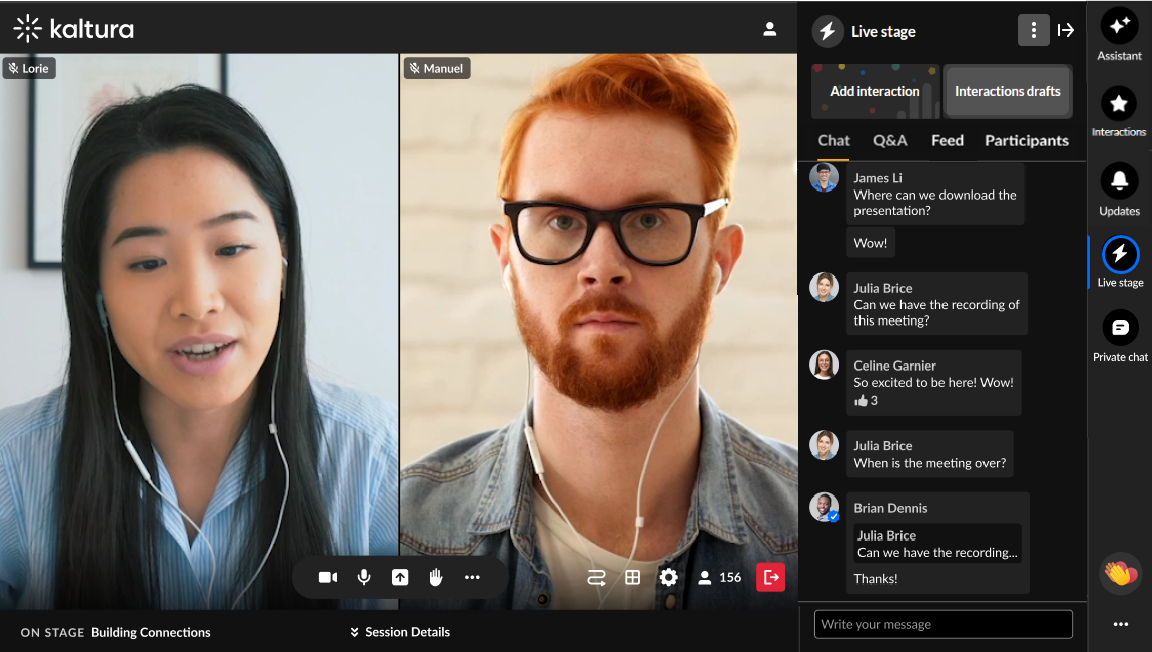The image size is (1152, 652).
Task: Raise hand using the hand icon
Action: coord(436,578)
